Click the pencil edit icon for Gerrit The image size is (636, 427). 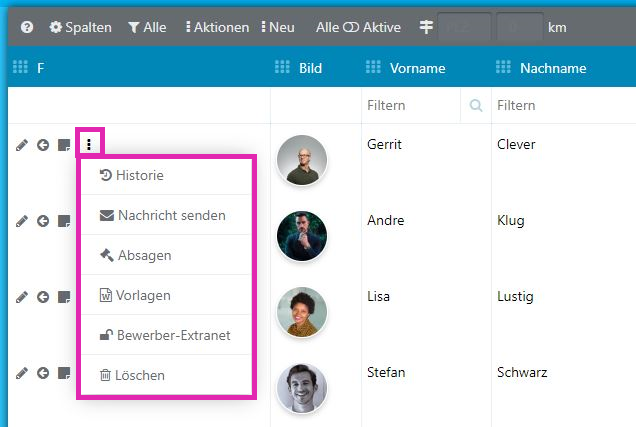tap(22, 145)
